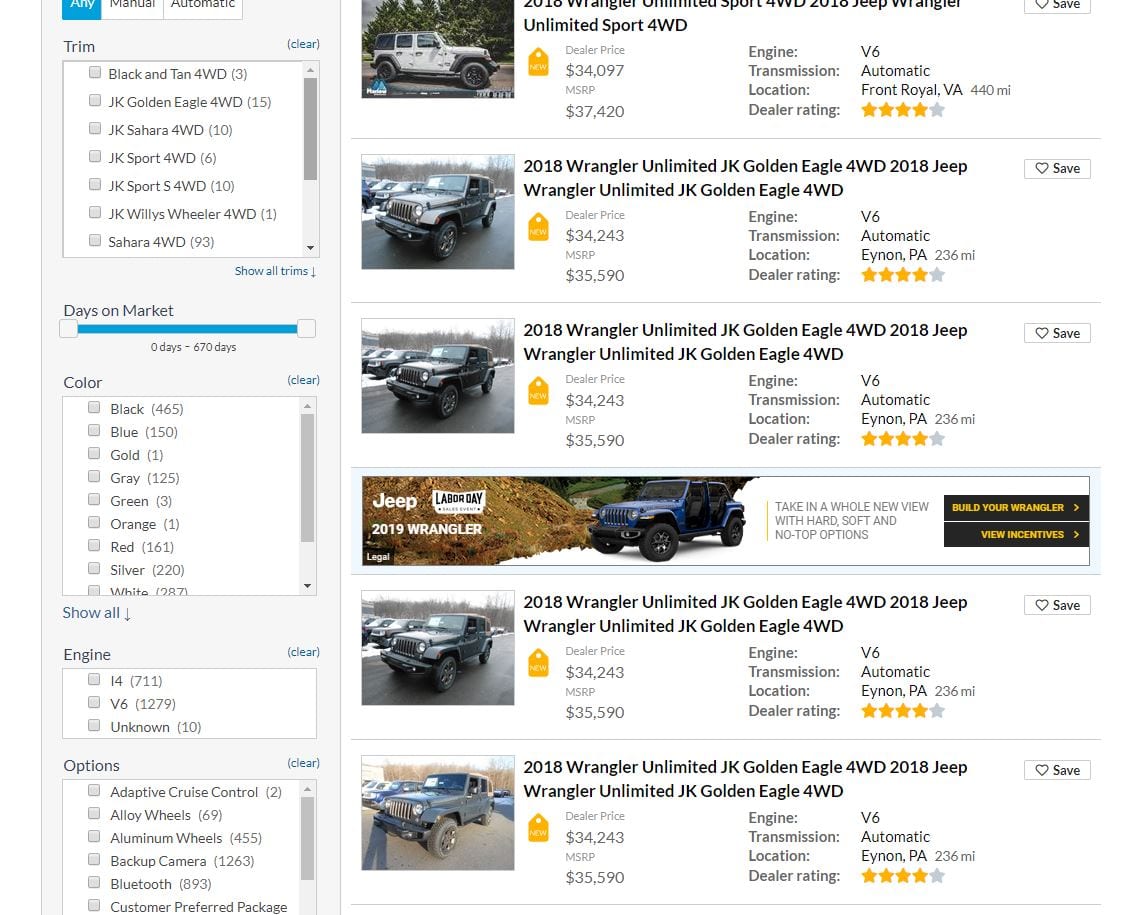
Task: Filter by Red color
Action: click(94, 545)
